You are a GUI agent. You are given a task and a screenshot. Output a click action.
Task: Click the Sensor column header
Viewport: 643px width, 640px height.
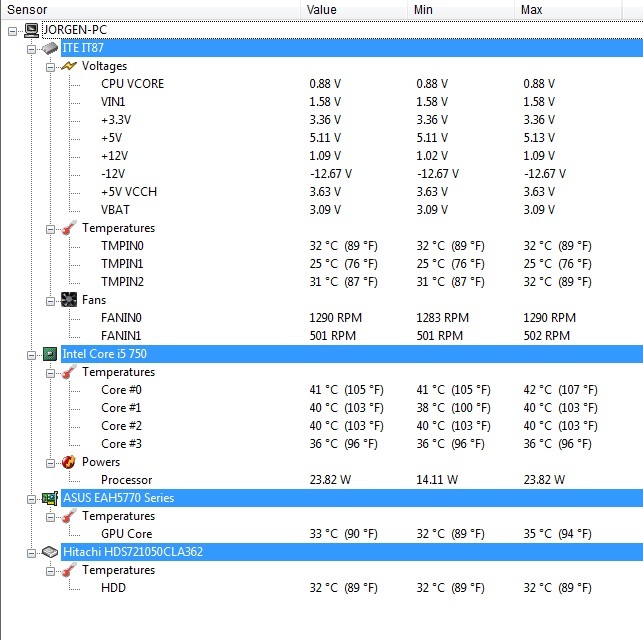pyautogui.click(x=151, y=9)
